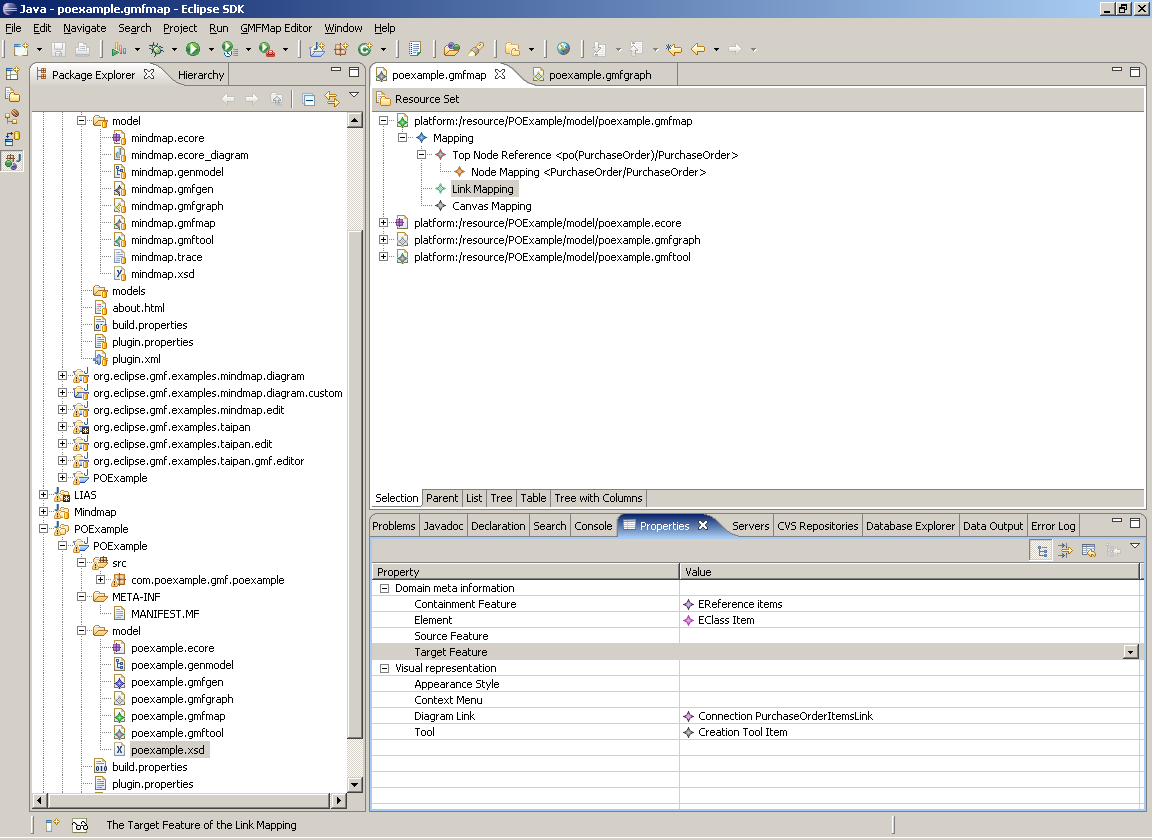Switch to the Tree with Columns editor page

[598, 498]
